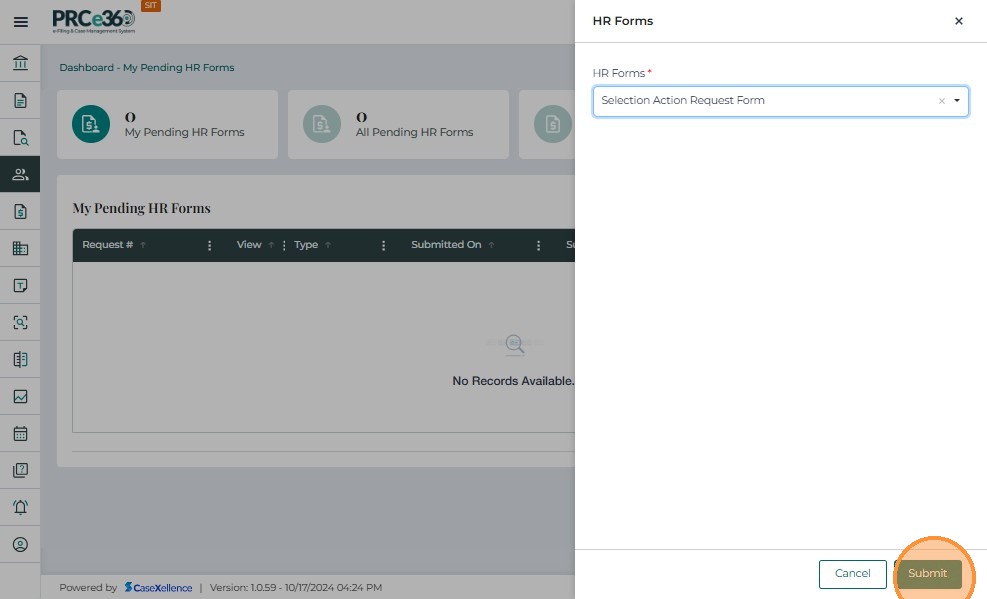Click the PRCe360 logo
Viewport: 987px width, 599px height.
click(x=93, y=21)
